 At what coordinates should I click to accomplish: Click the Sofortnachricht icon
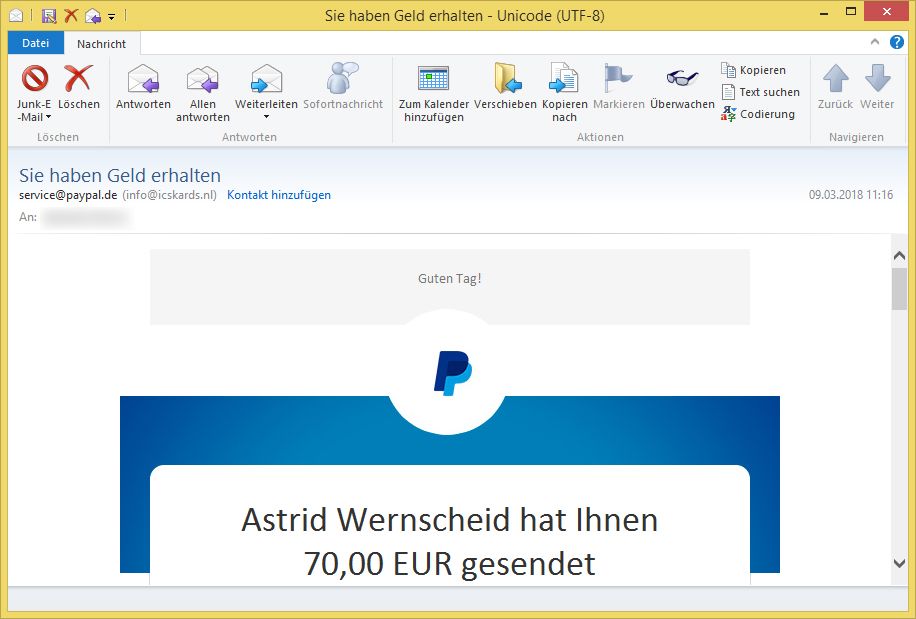pos(342,78)
